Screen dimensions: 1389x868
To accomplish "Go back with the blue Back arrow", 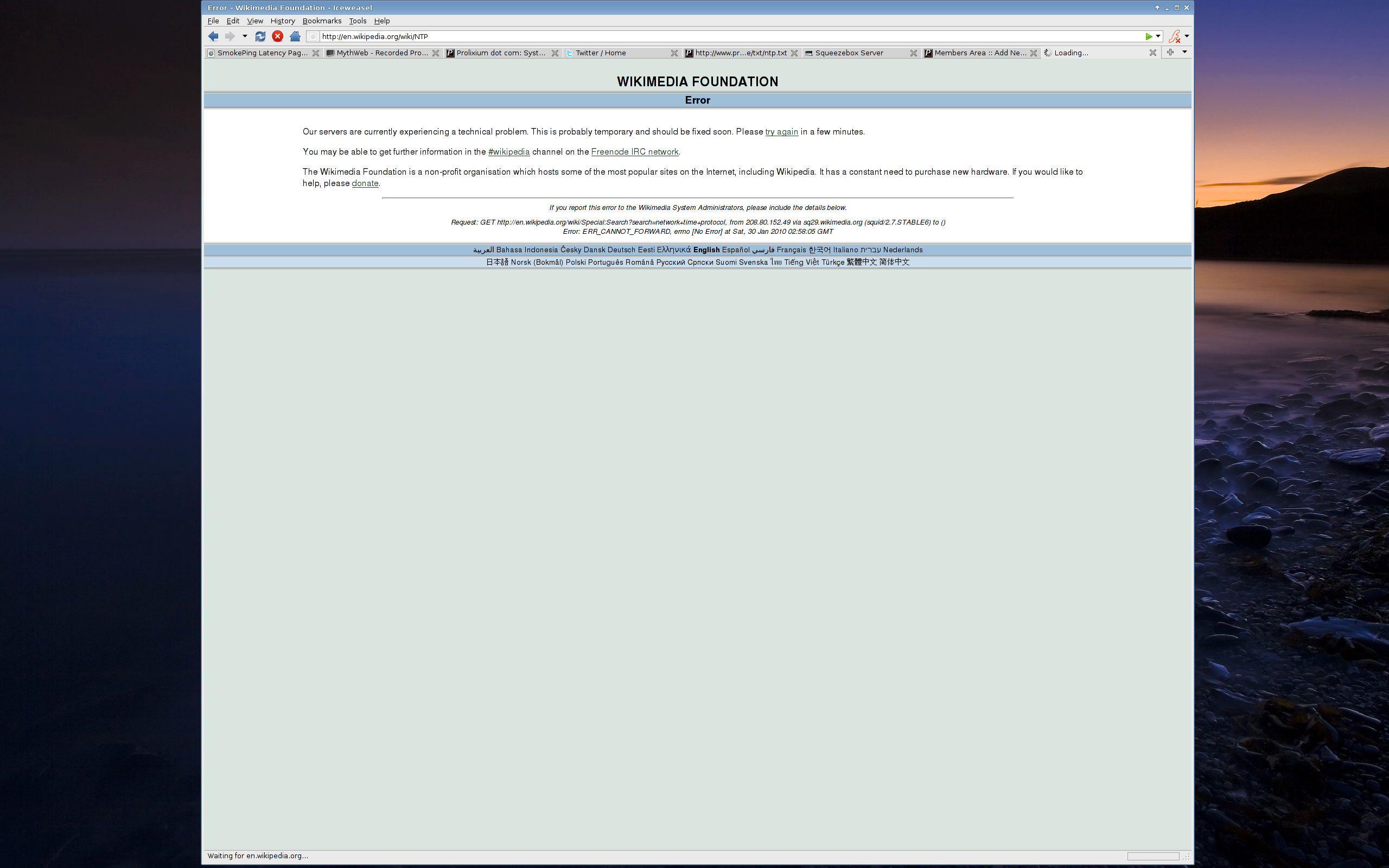I will pos(213,36).
